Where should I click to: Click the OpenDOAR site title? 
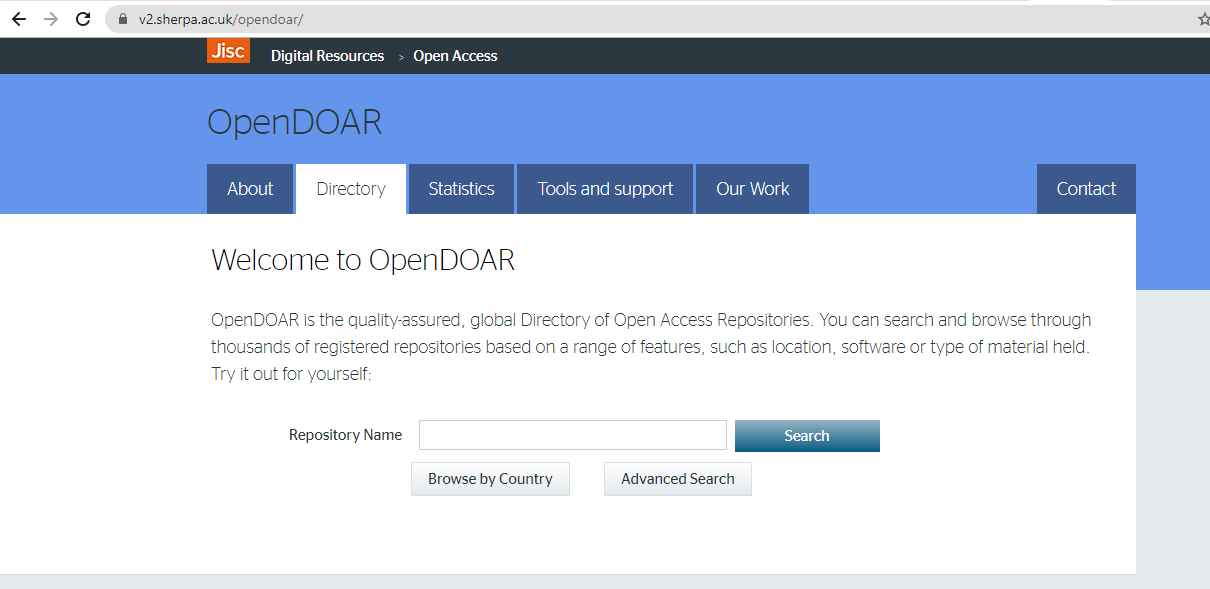[x=294, y=123]
